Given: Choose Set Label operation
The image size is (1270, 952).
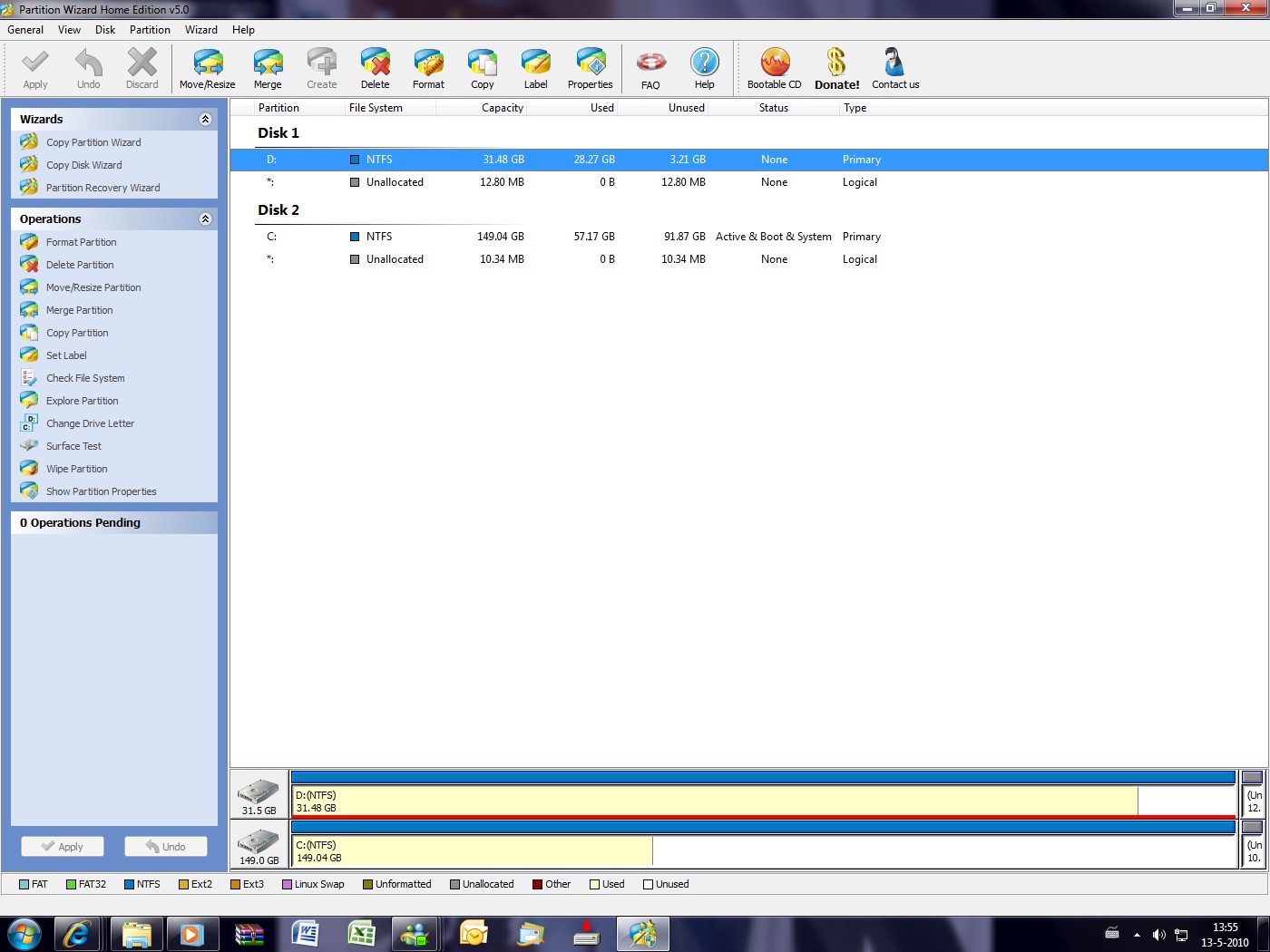Looking at the screenshot, I should point(66,355).
